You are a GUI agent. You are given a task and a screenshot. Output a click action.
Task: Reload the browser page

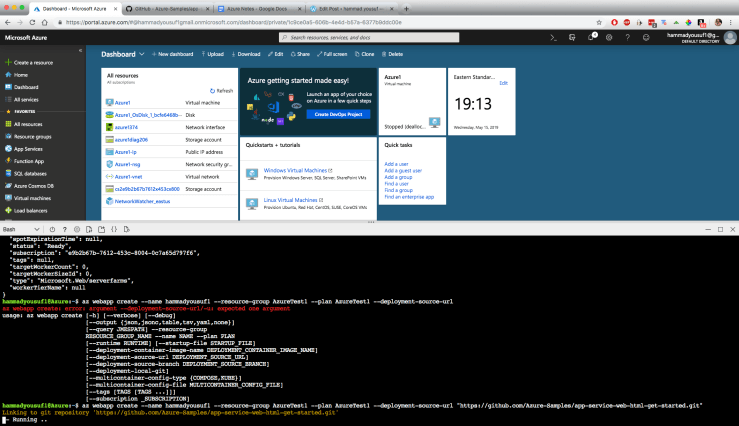(x=32, y=22)
